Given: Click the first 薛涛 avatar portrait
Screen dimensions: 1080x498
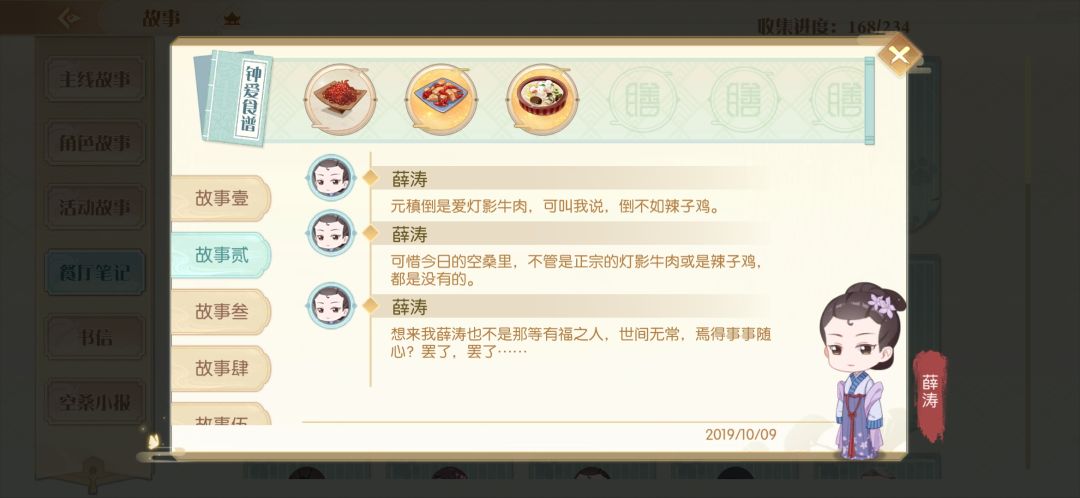Looking at the screenshot, I should pos(331,178).
